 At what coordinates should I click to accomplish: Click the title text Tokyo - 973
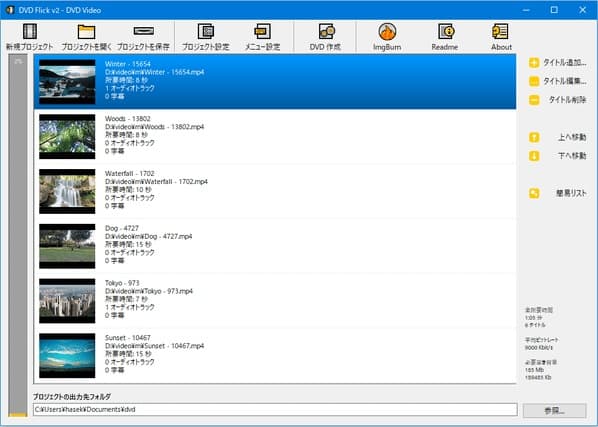coord(122,283)
